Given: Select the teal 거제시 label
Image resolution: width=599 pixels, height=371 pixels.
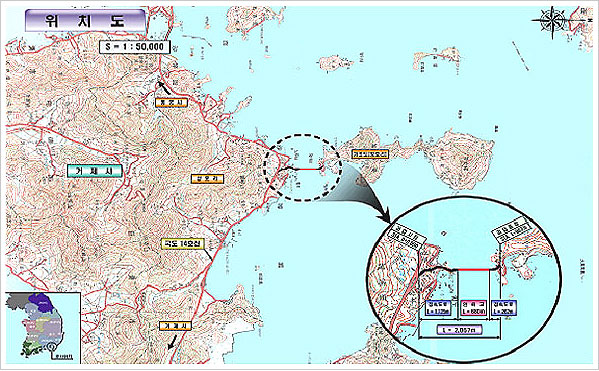Looking at the screenshot, I should coord(95,171).
